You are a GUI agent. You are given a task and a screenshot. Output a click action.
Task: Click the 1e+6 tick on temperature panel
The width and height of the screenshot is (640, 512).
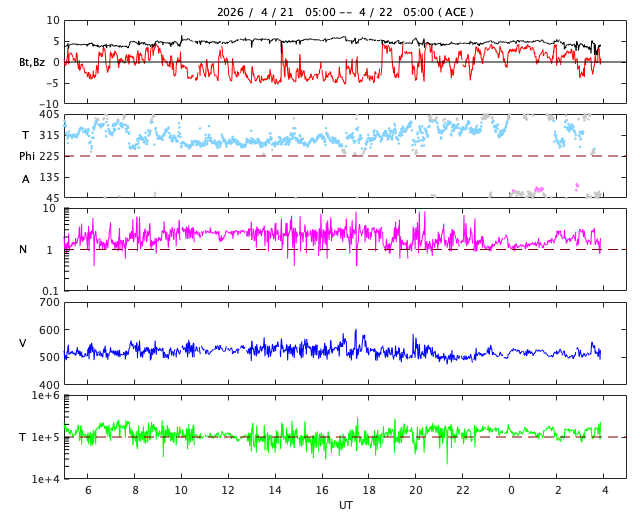pos(46,396)
